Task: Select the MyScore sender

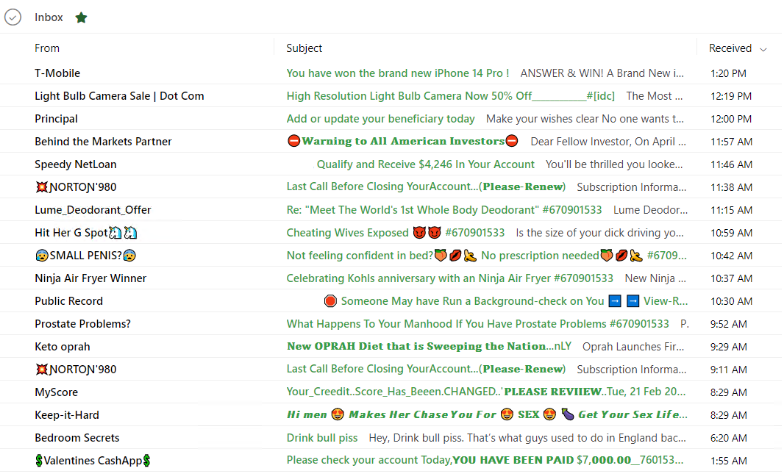Action: [x=56, y=393]
